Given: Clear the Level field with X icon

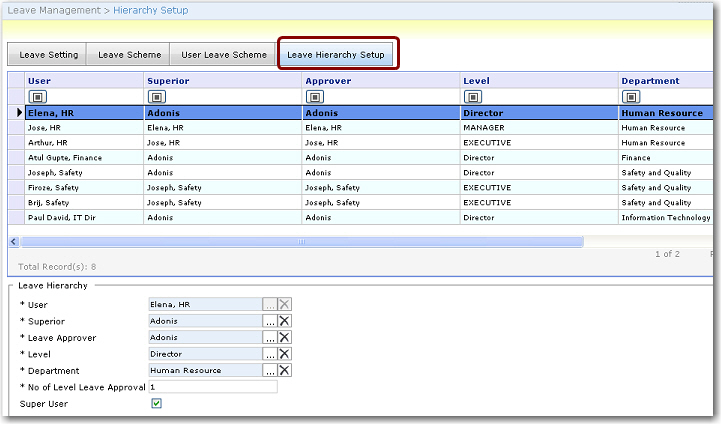Looking at the screenshot, I should (x=285, y=354).
